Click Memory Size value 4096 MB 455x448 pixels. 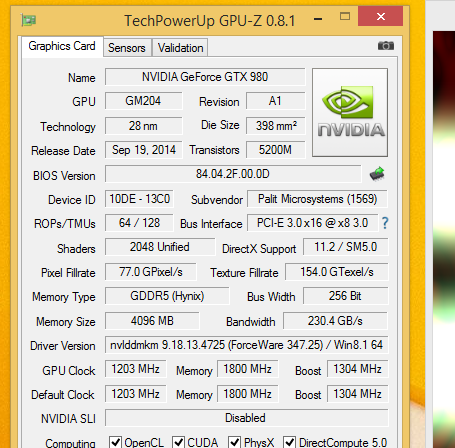tap(152, 321)
